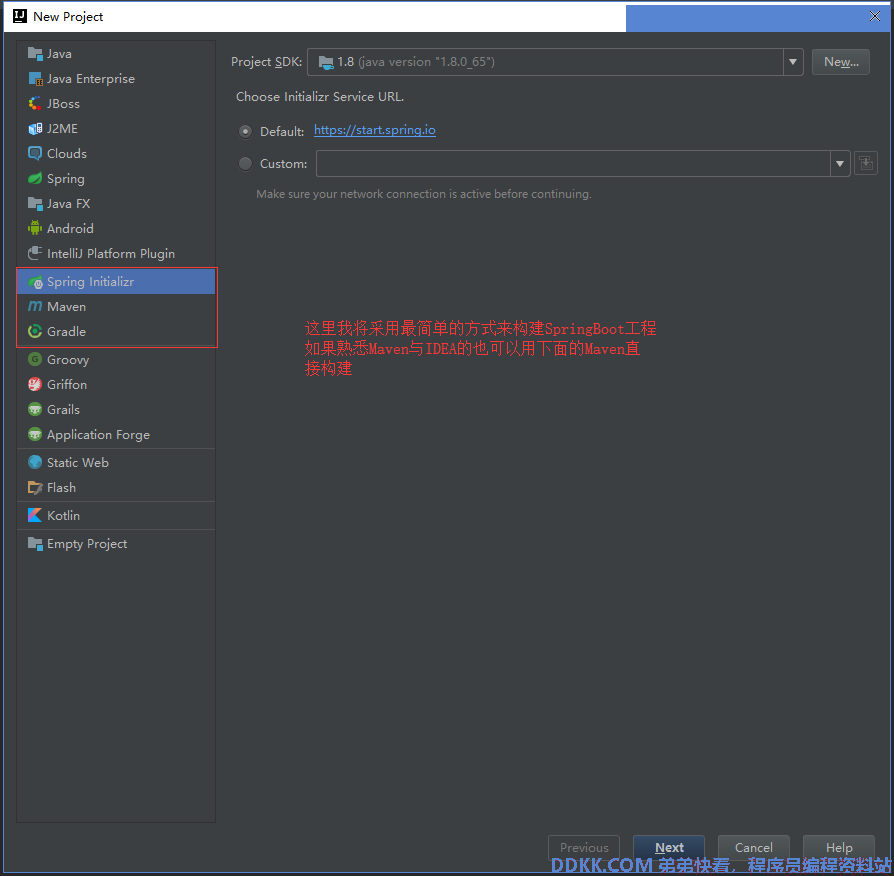The height and width of the screenshot is (876, 894).
Task: Click the Kotlin logo icon
Action: tap(35, 516)
